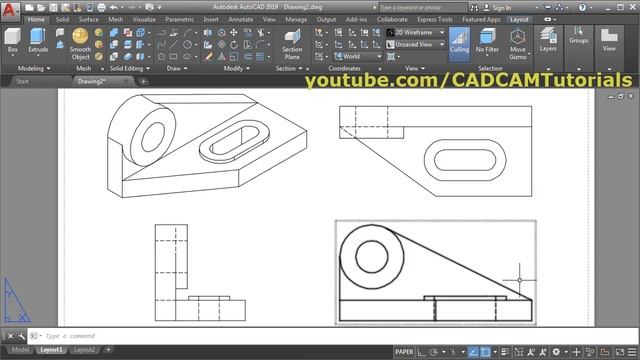The width and height of the screenshot is (640, 360).
Task: Open the Express Tools ribbon tab
Action: click(x=435, y=19)
